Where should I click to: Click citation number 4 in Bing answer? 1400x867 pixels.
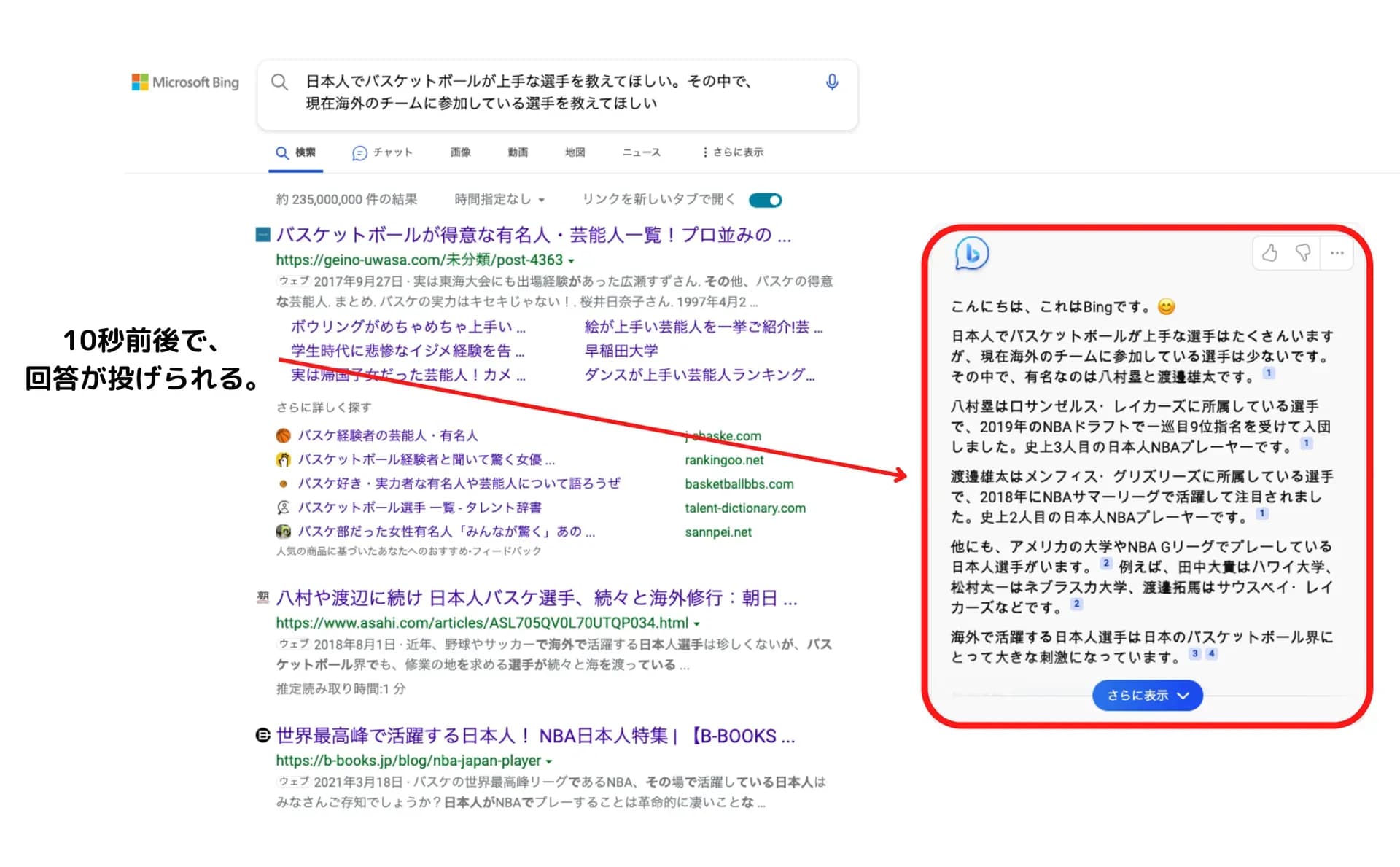1211,653
